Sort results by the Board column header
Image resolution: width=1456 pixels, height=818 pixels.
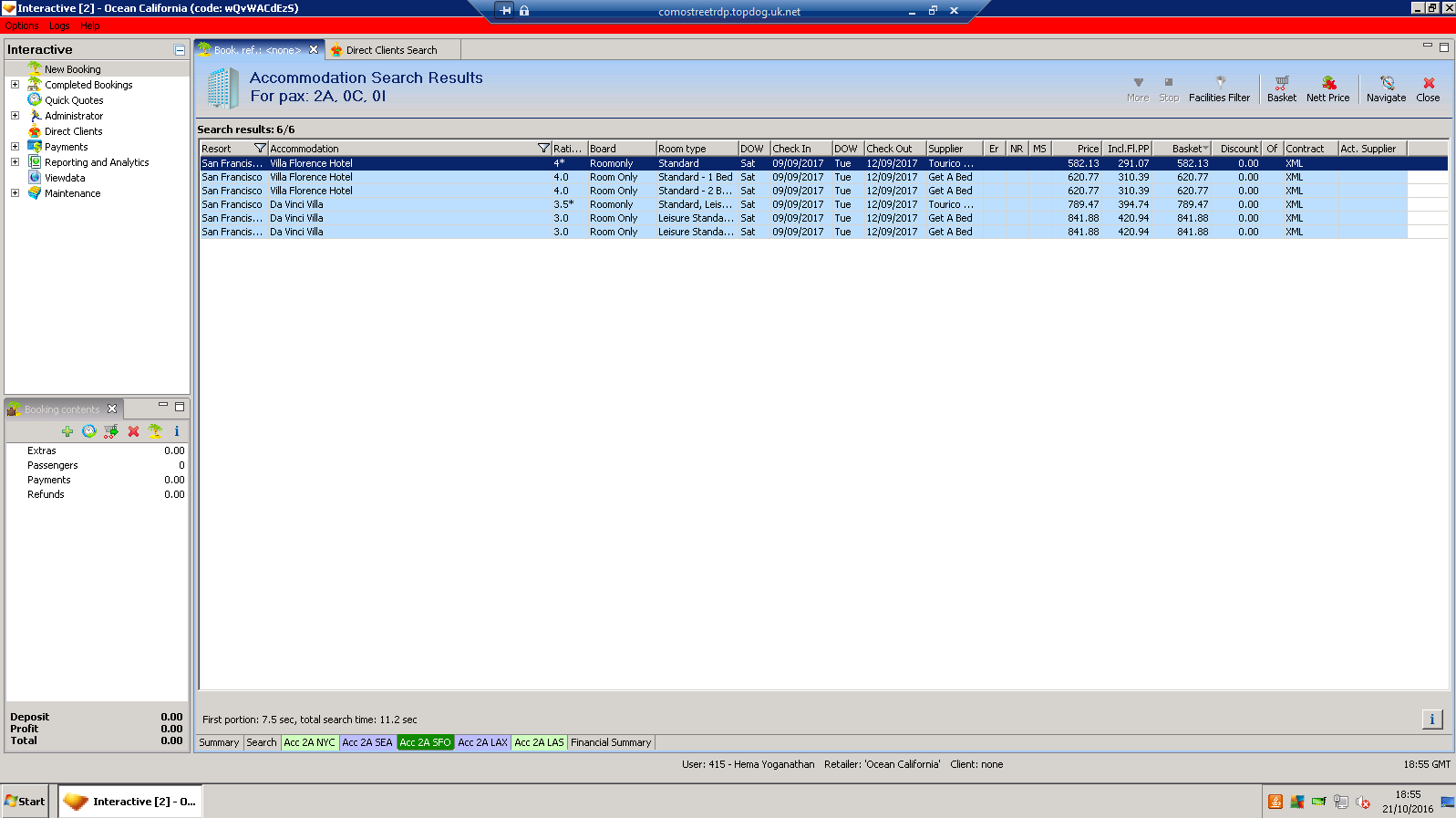(x=622, y=149)
